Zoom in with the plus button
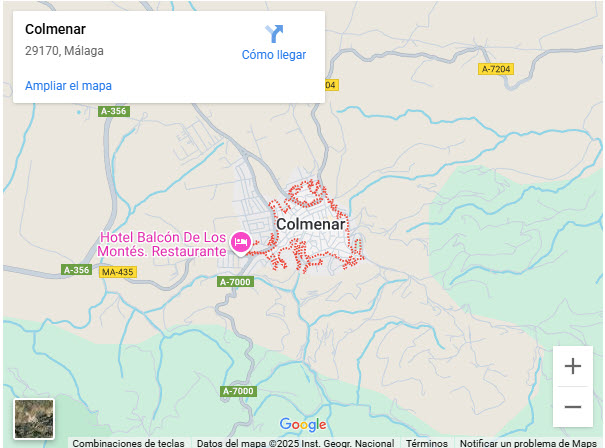Image resolution: width=605 pixels, height=448 pixels. pyautogui.click(x=573, y=366)
